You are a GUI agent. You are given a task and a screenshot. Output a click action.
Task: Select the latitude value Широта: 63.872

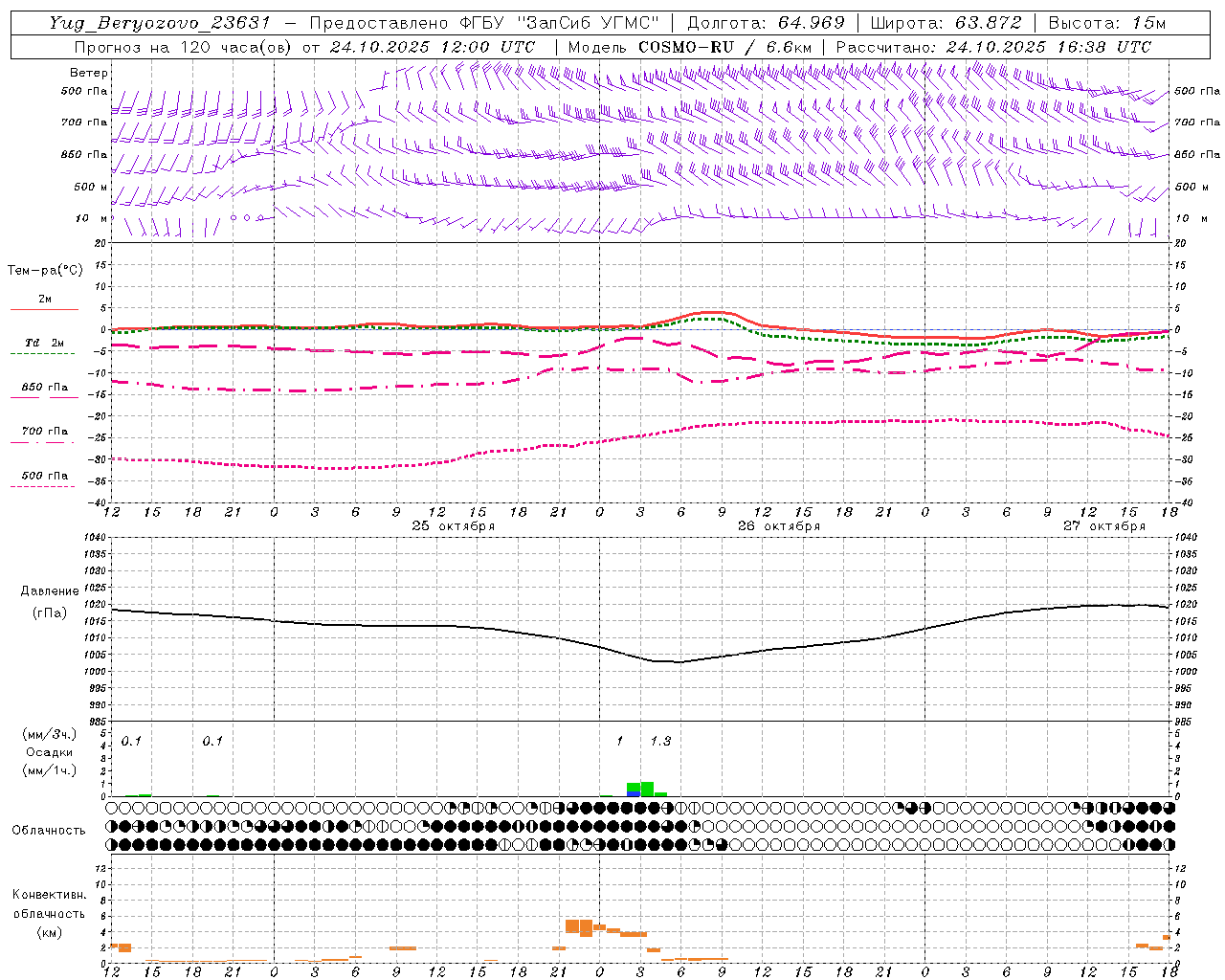[x=946, y=23]
